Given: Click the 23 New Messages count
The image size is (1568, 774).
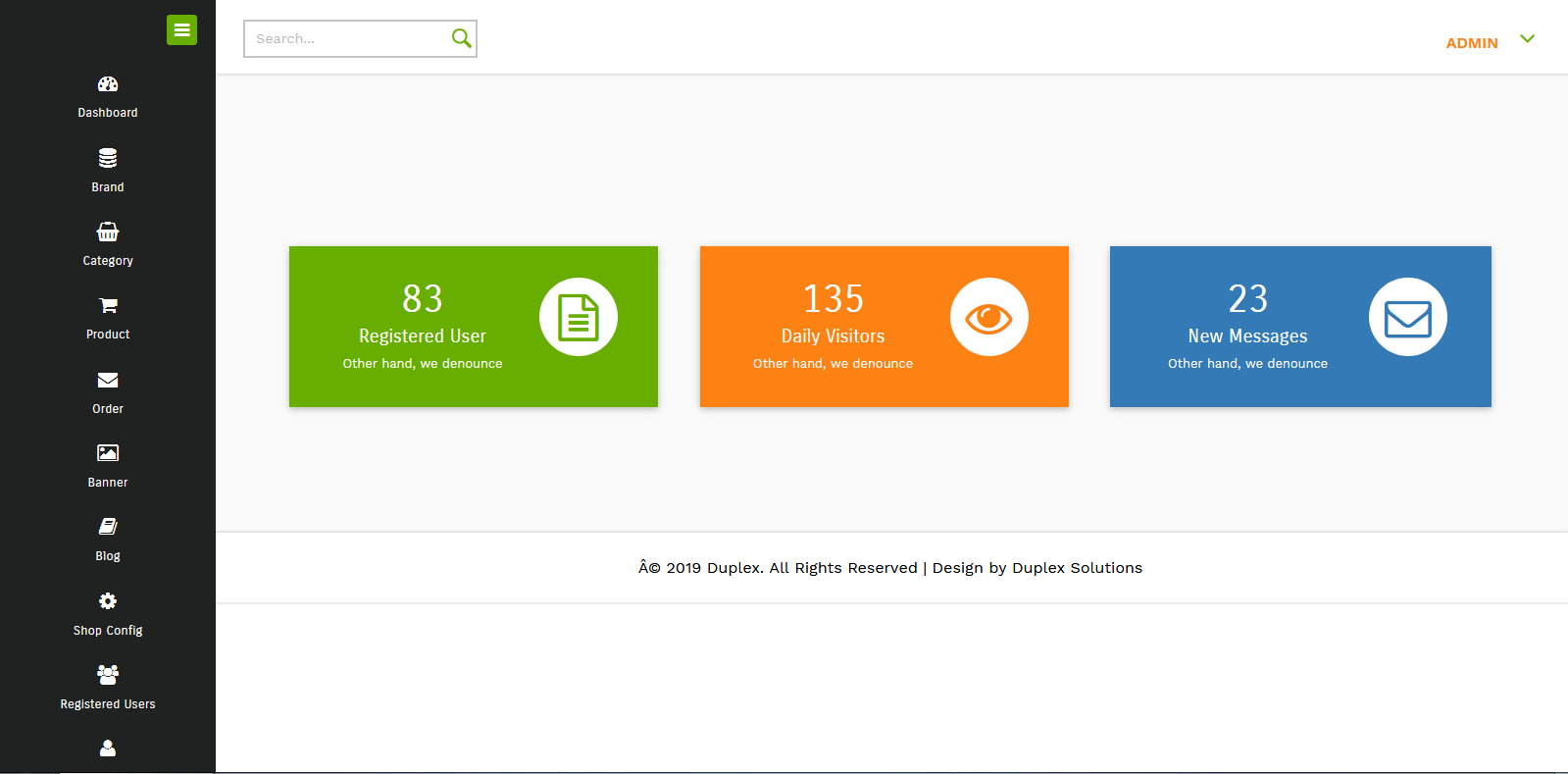Looking at the screenshot, I should [1248, 298].
